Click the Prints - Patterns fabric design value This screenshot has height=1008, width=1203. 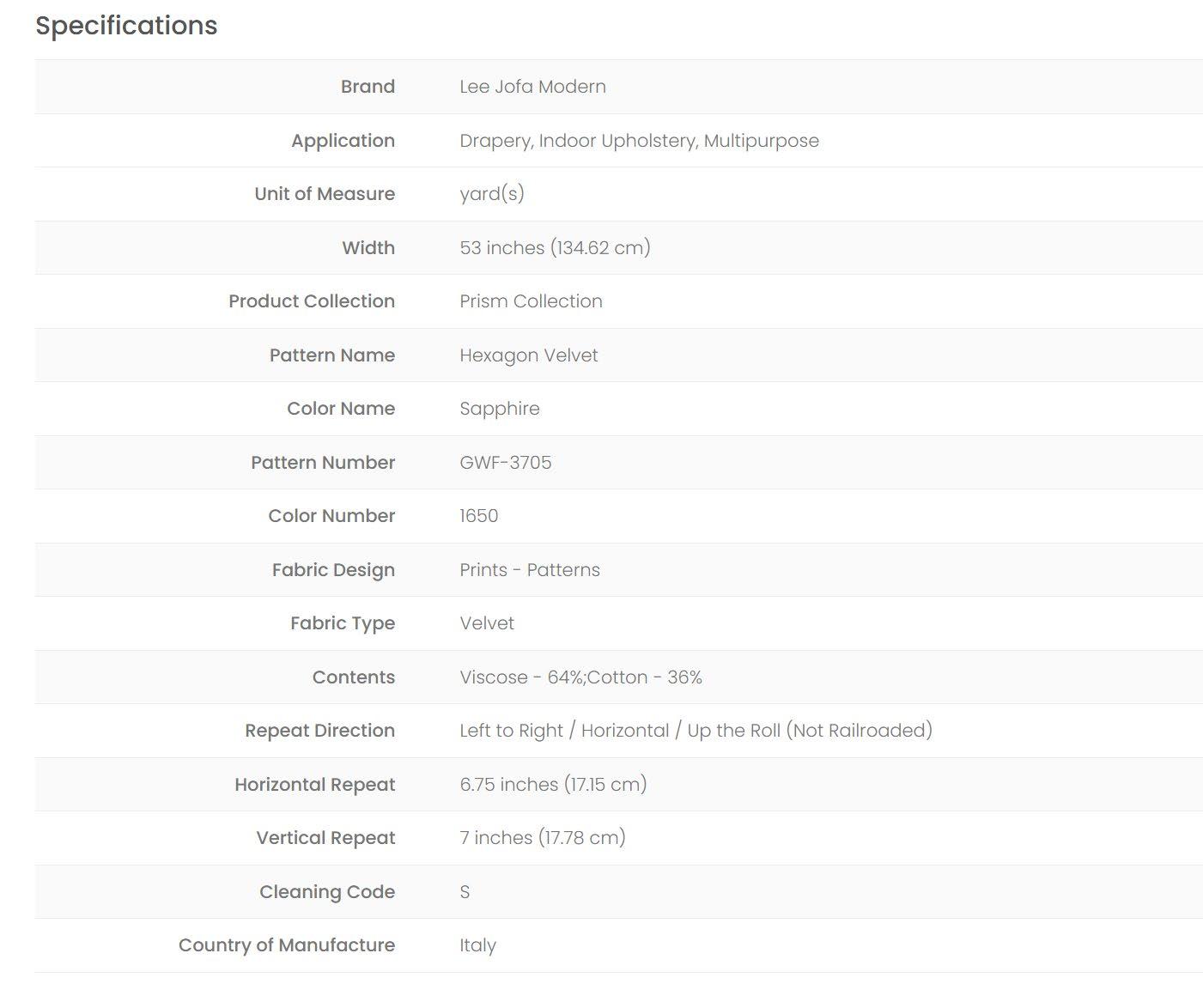529,570
